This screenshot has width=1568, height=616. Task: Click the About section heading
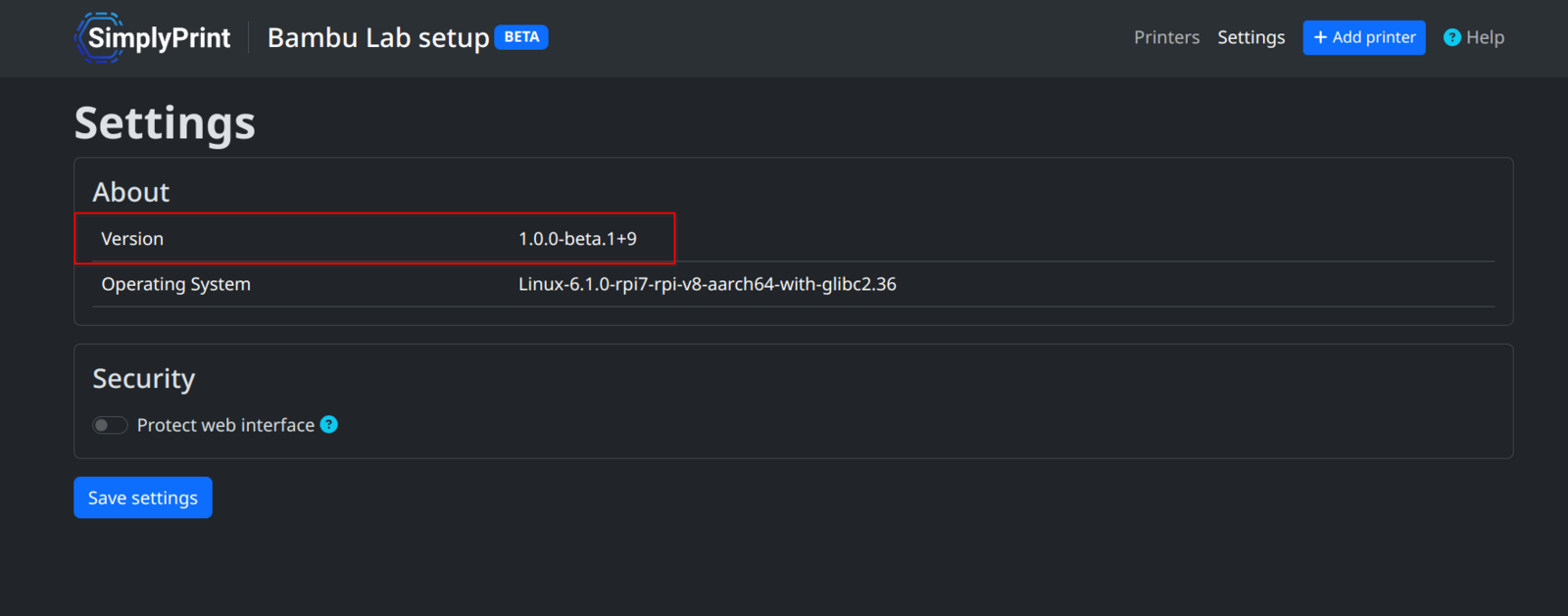coord(131,192)
